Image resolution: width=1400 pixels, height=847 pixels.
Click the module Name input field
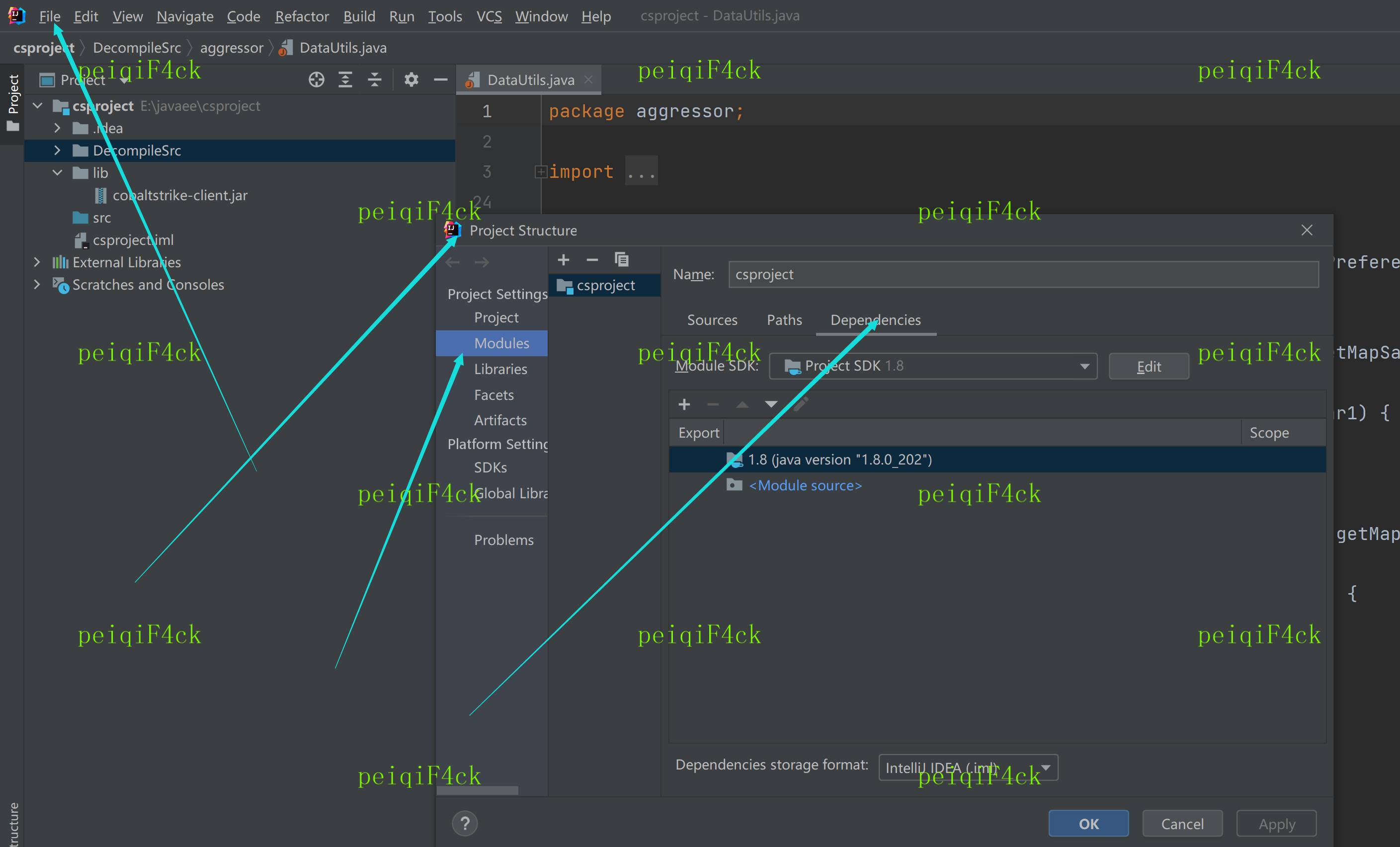[x=1023, y=274]
